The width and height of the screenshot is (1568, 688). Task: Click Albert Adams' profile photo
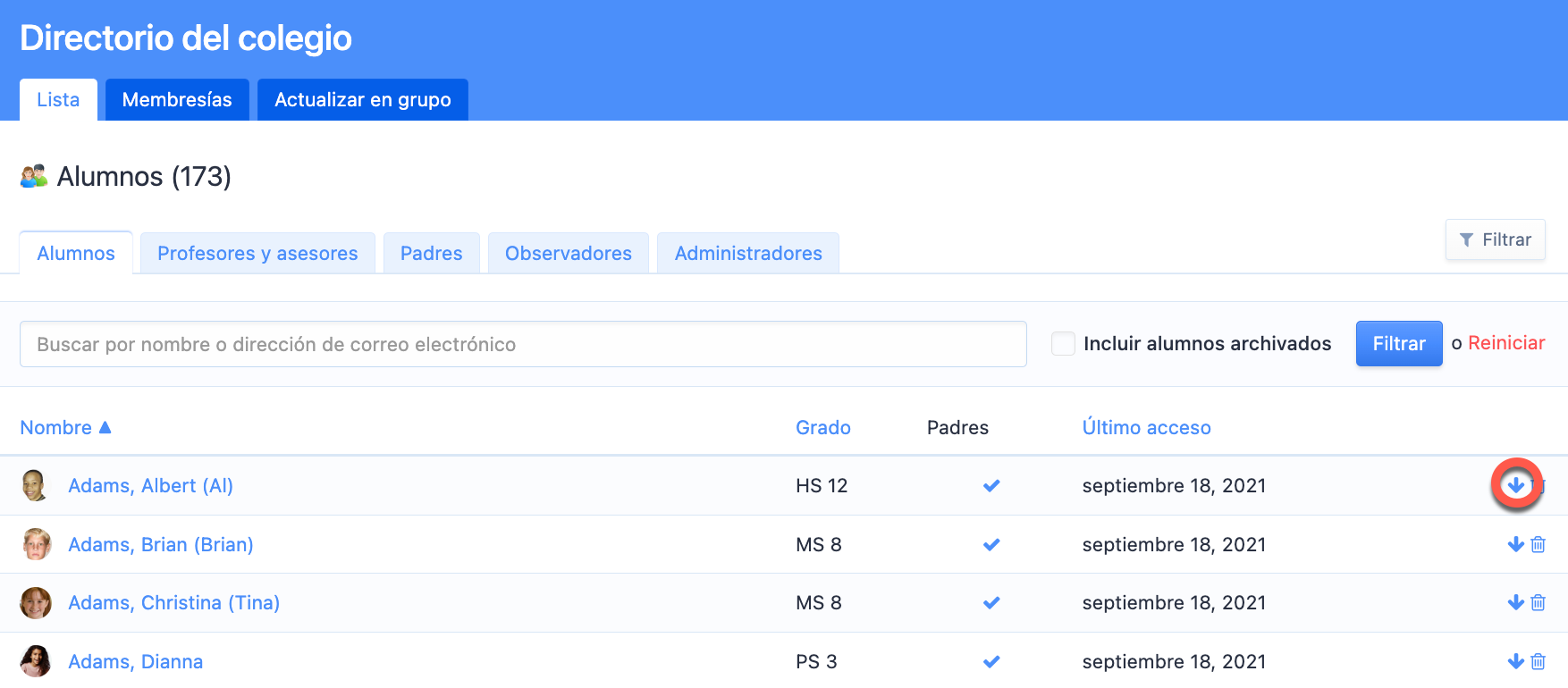click(x=35, y=485)
